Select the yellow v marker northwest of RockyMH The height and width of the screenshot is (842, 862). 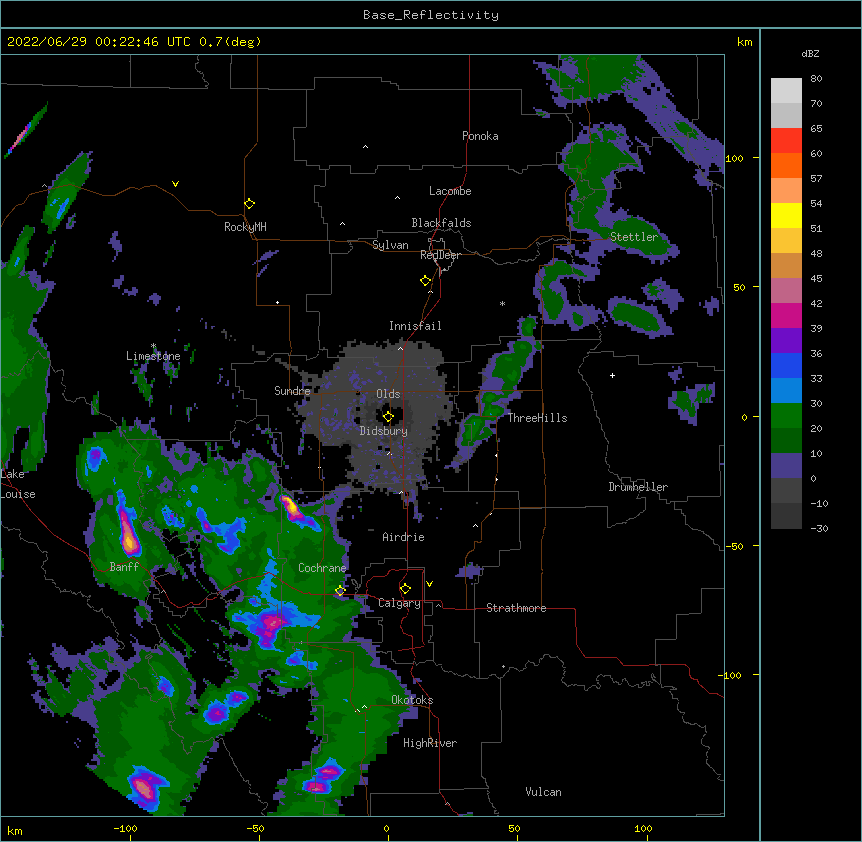click(x=175, y=184)
